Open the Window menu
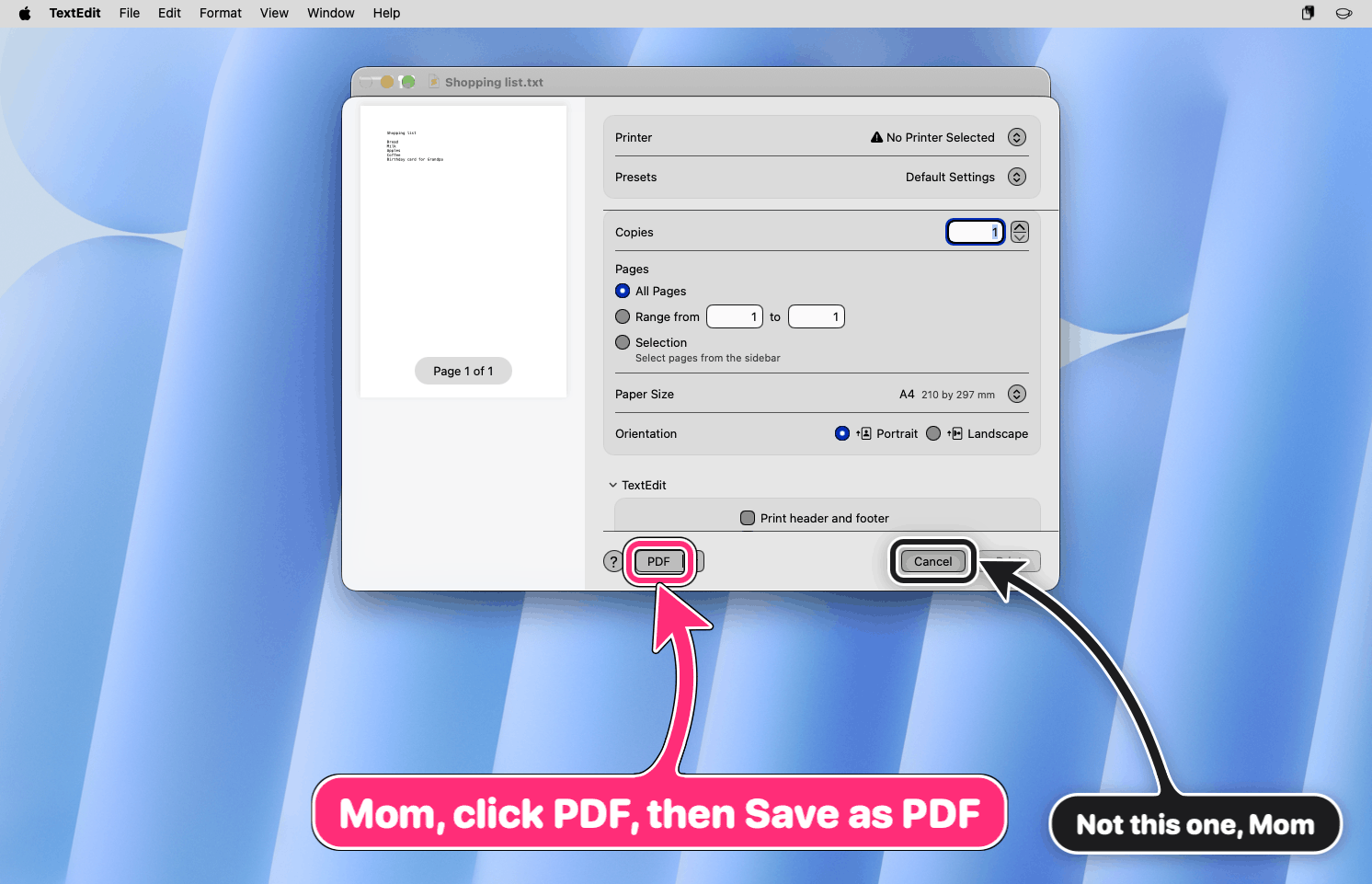1372x884 pixels. pos(331,13)
